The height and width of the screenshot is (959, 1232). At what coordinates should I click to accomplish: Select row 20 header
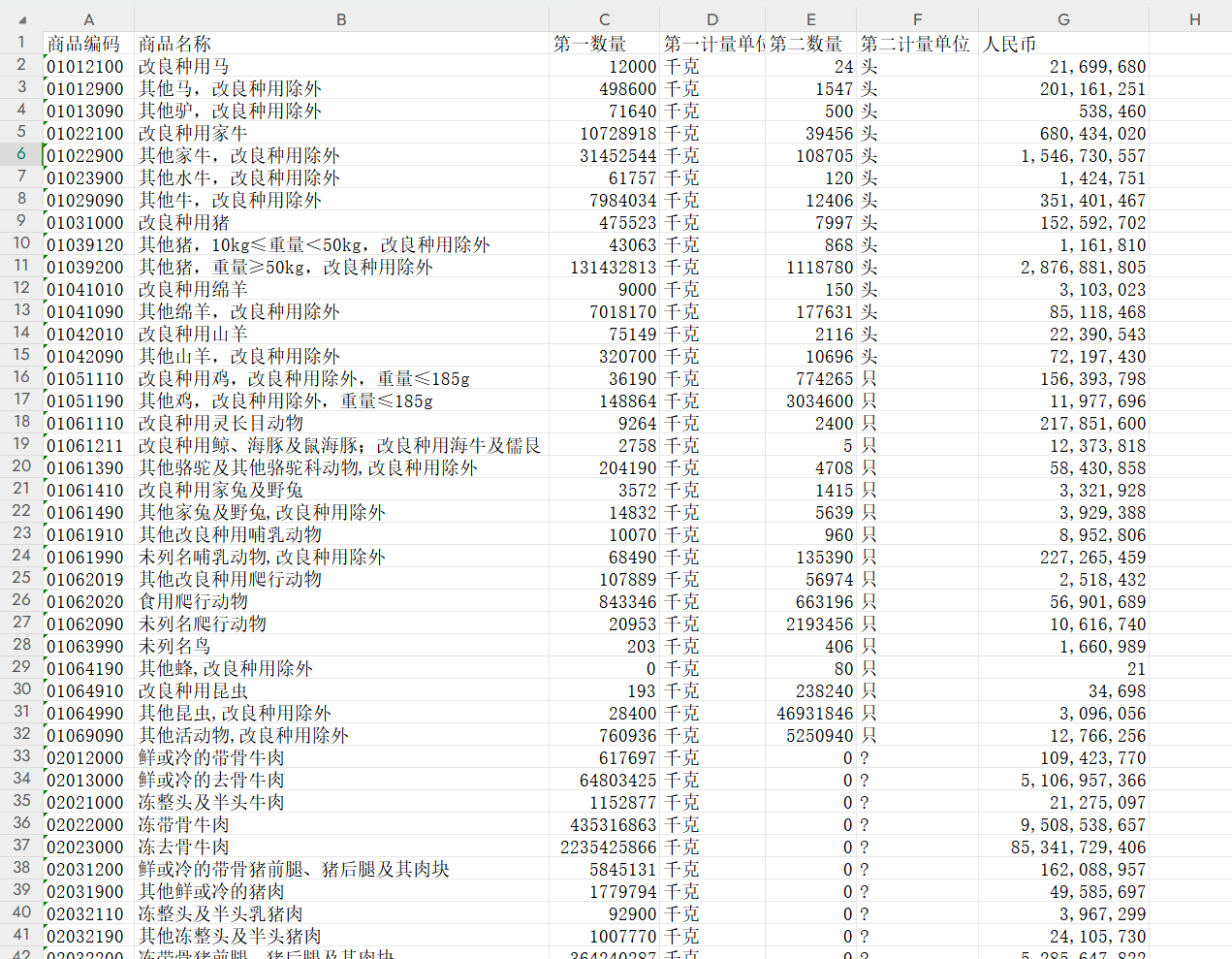pyautogui.click(x=21, y=466)
